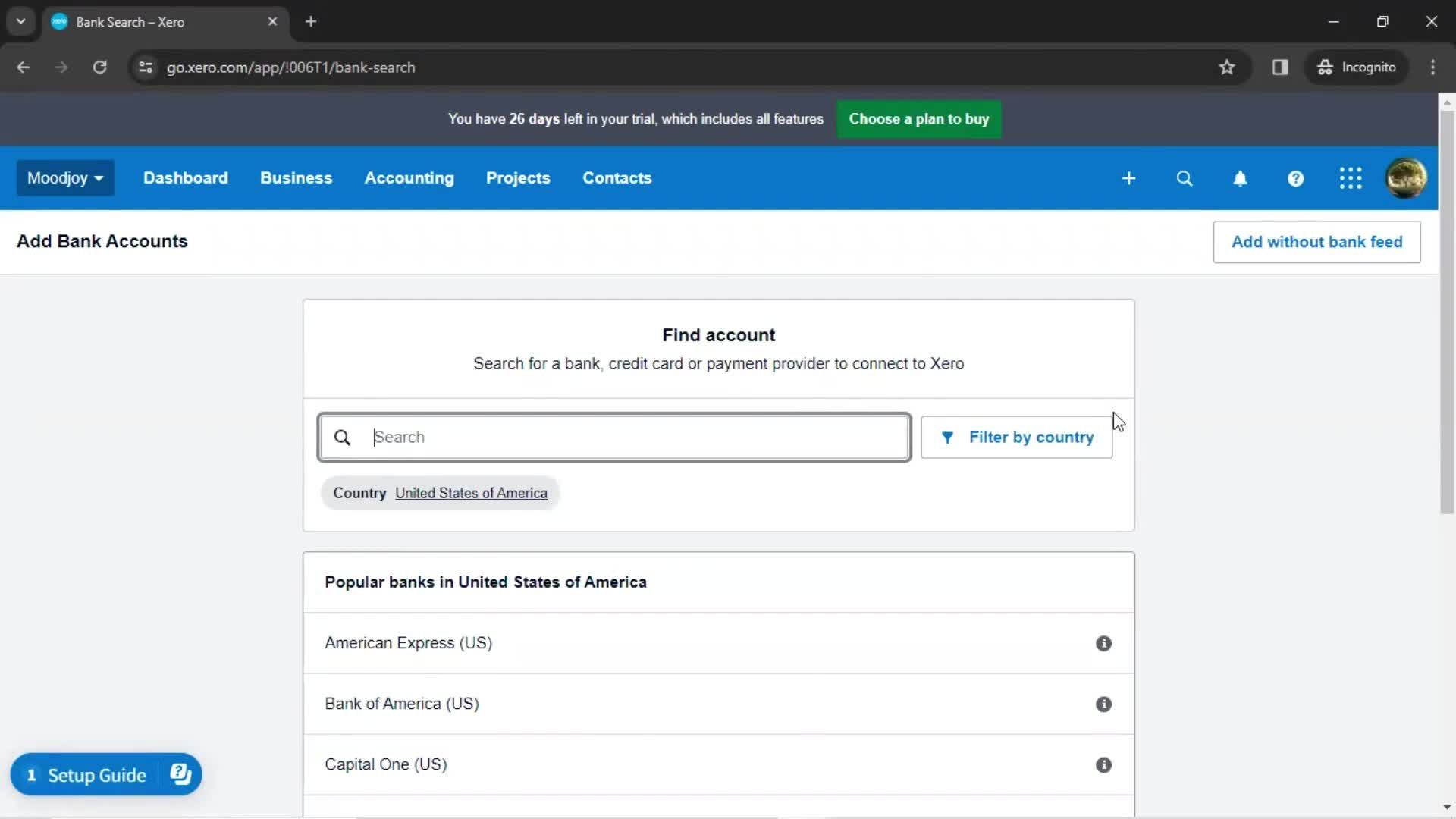Show info for Bank of America (US)

[x=1103, y=704]
